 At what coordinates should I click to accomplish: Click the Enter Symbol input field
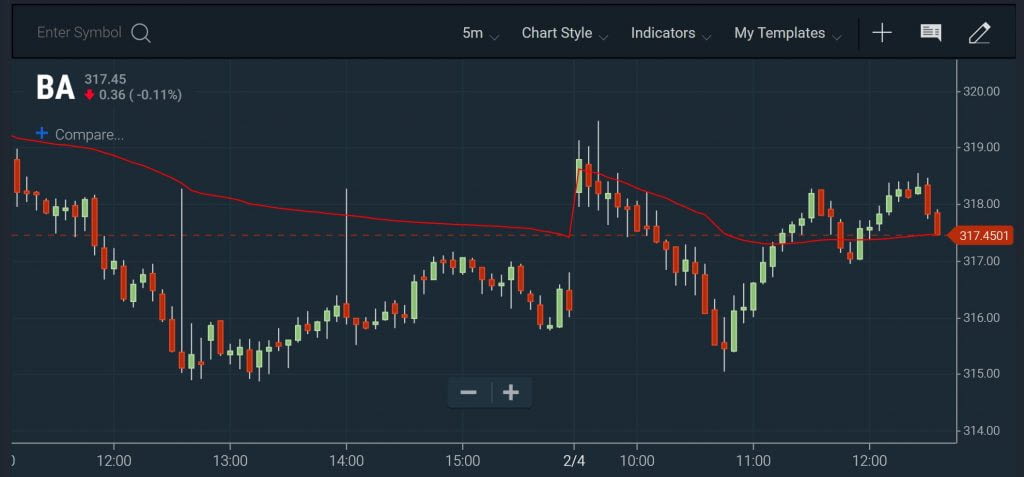point(79,33)
